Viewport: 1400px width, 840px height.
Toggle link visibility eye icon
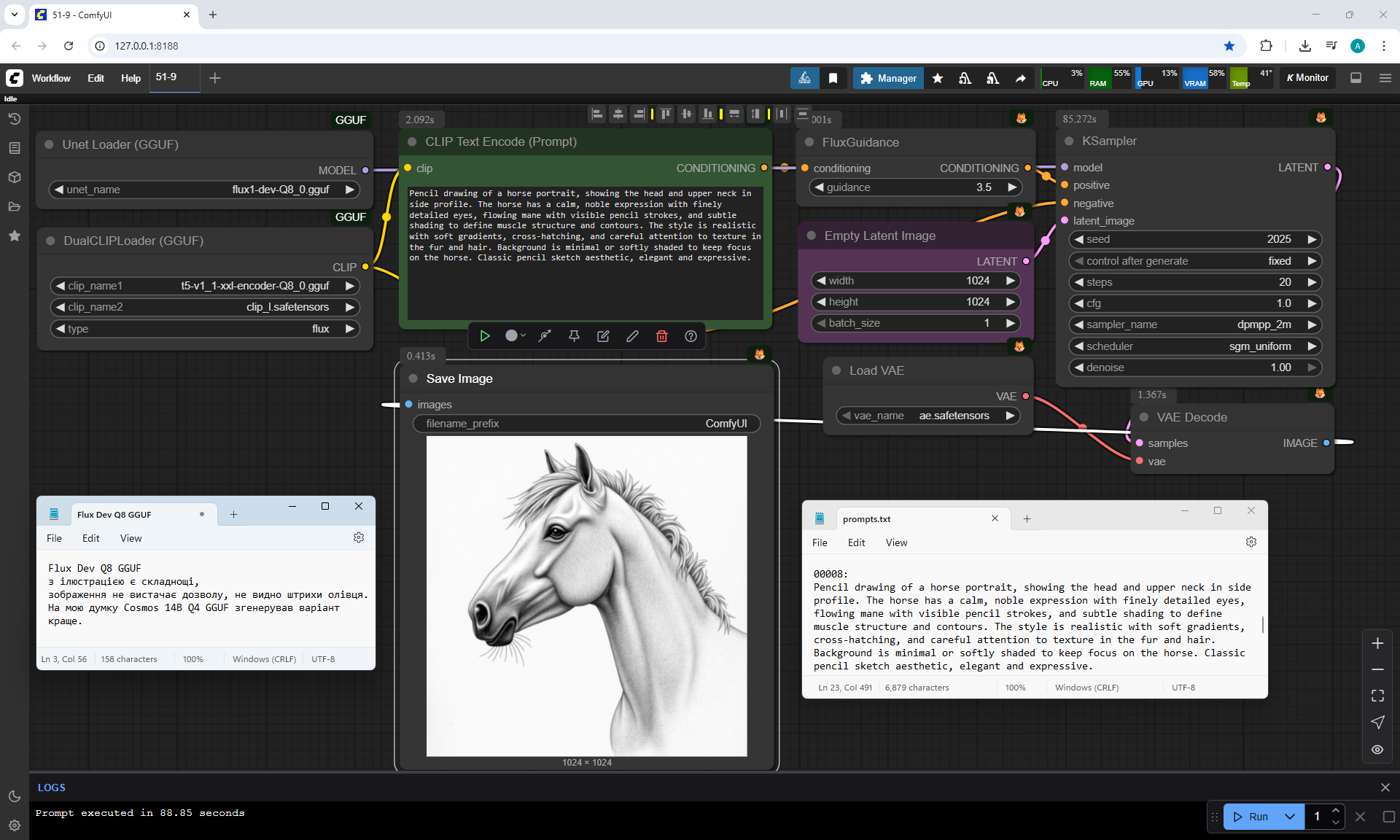[1377, 750]
